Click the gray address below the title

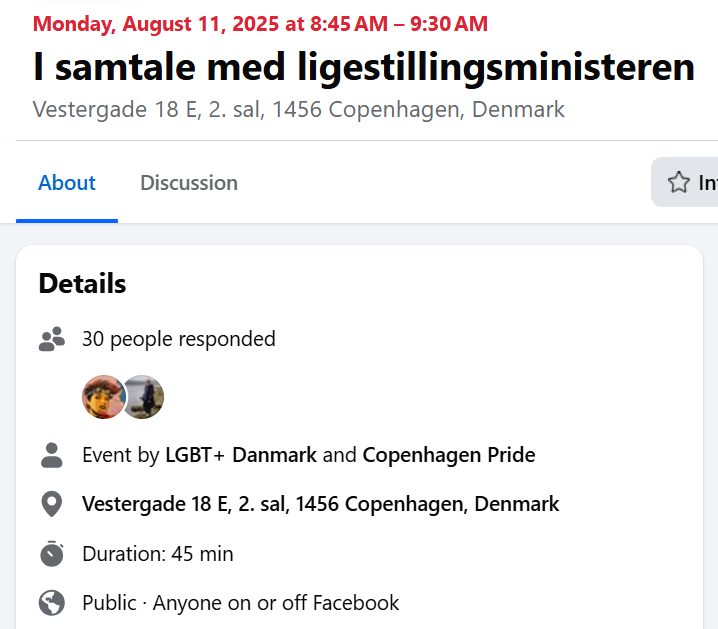coord(298,109)
